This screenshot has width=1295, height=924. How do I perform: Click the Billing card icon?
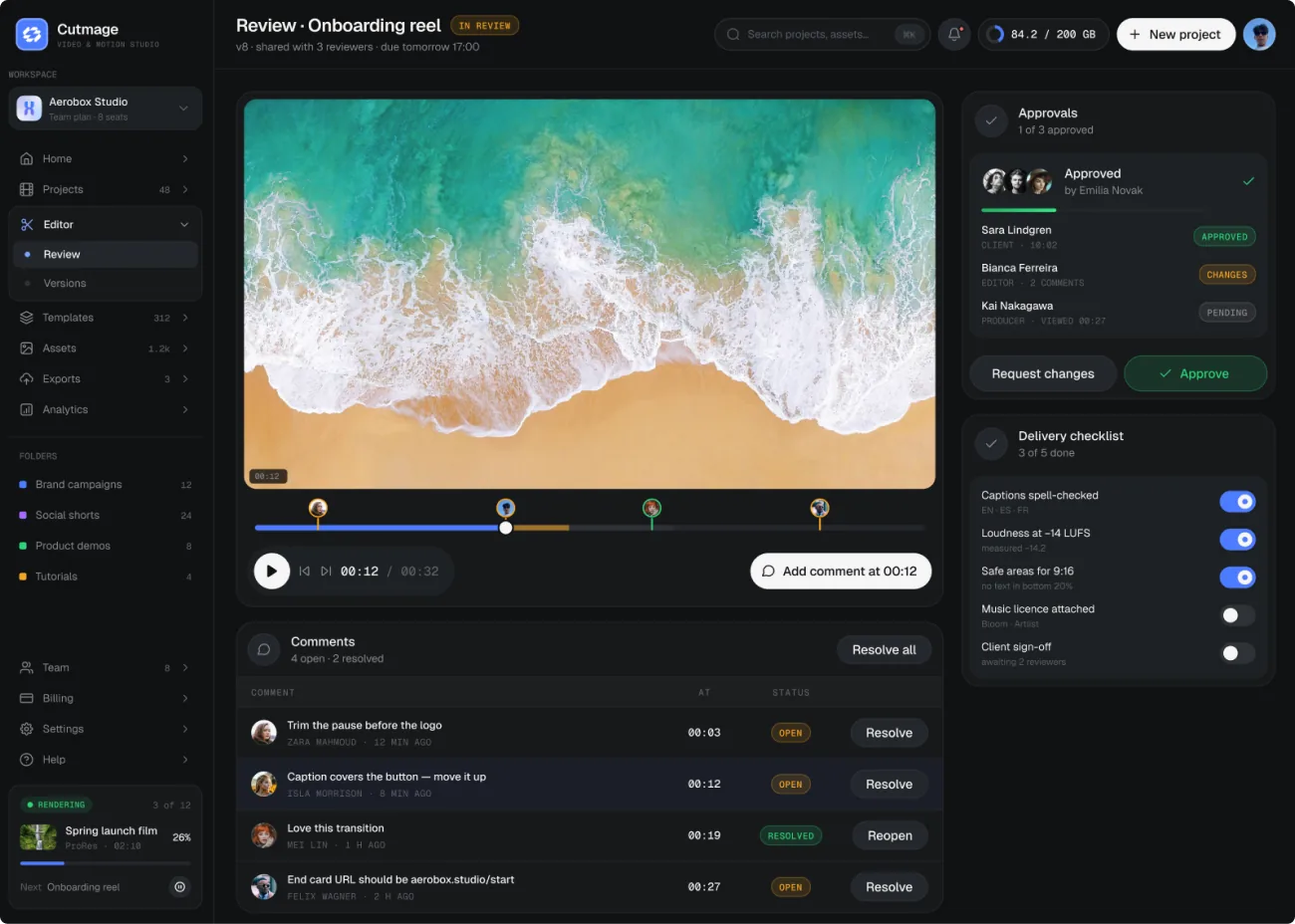(x=27, y=699)
